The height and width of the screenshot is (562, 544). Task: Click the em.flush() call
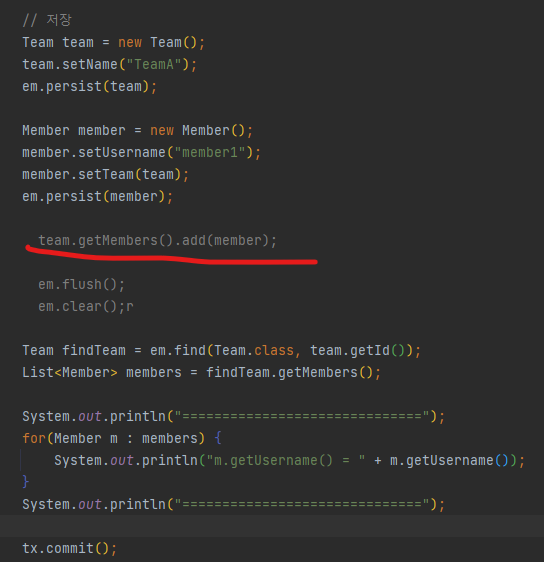(x=81, y=285)
